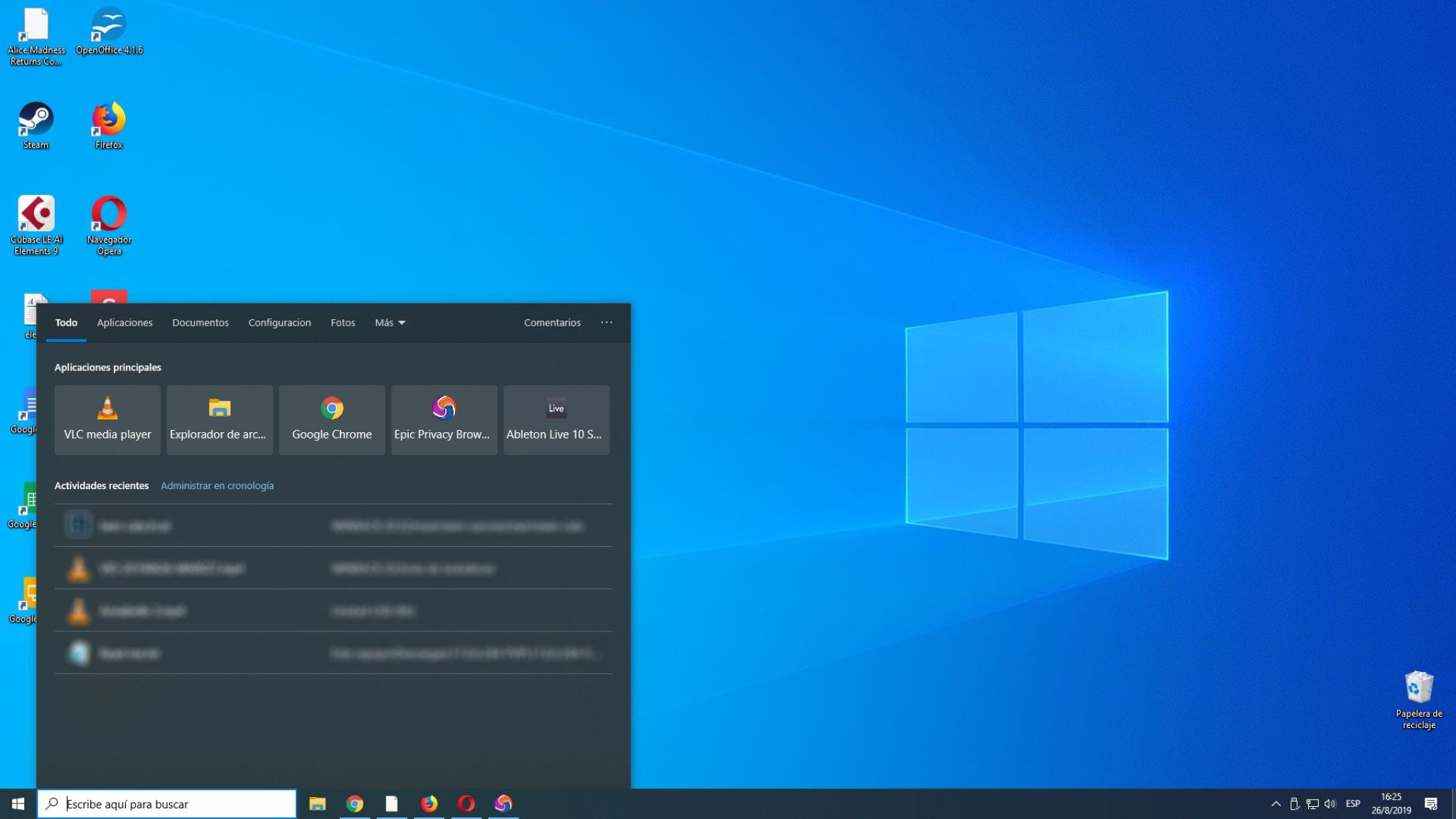
Task: Open Epic Privacy Browser tile
Action: click(x=444, y=419)
